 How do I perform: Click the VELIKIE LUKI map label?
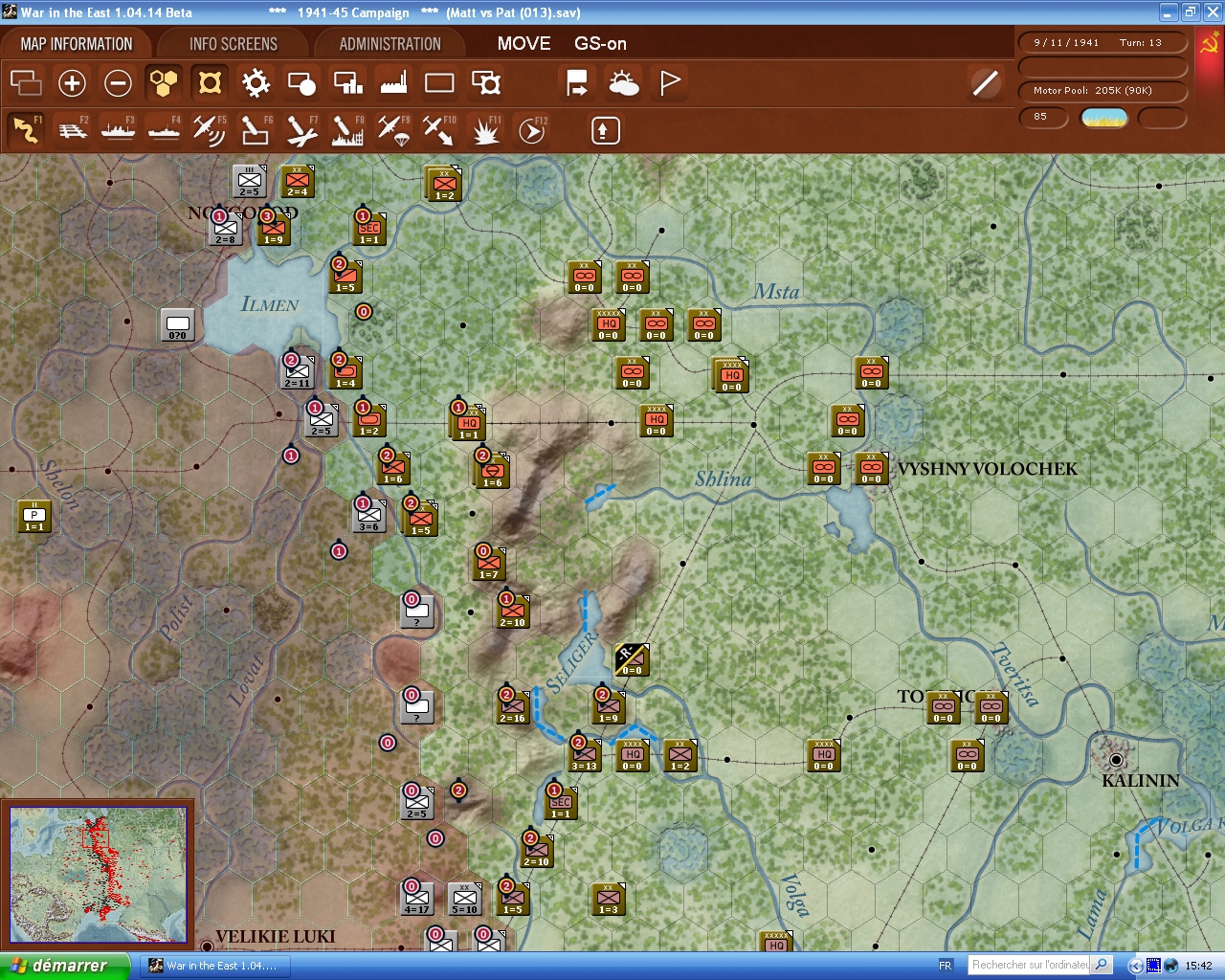[x=275, y=936]
